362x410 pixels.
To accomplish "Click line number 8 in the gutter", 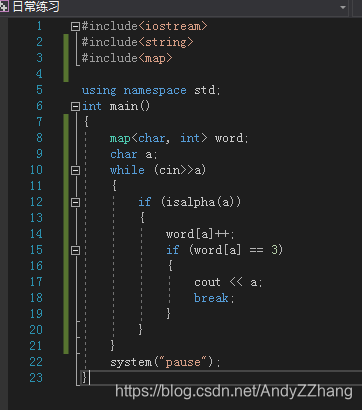I will click(39, 138).
